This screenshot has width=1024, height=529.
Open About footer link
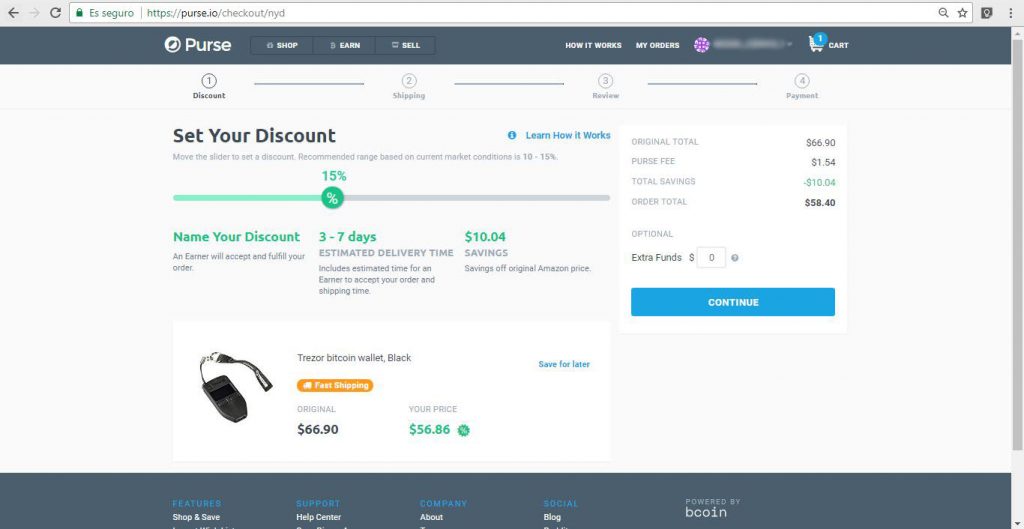431,517
